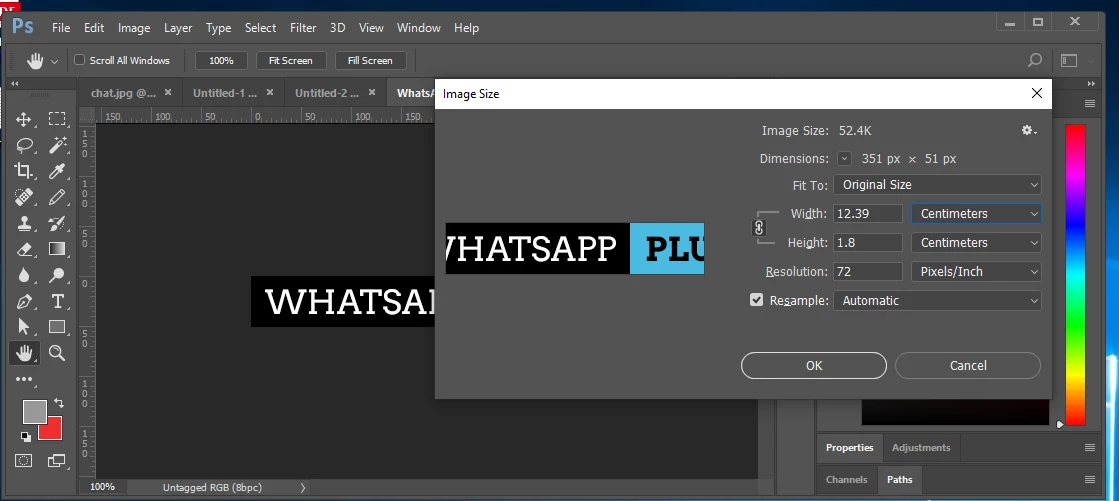This screenshot has width=1119, height=501.
Task: Click the 100% zoom button
Action: click(221, 61)
